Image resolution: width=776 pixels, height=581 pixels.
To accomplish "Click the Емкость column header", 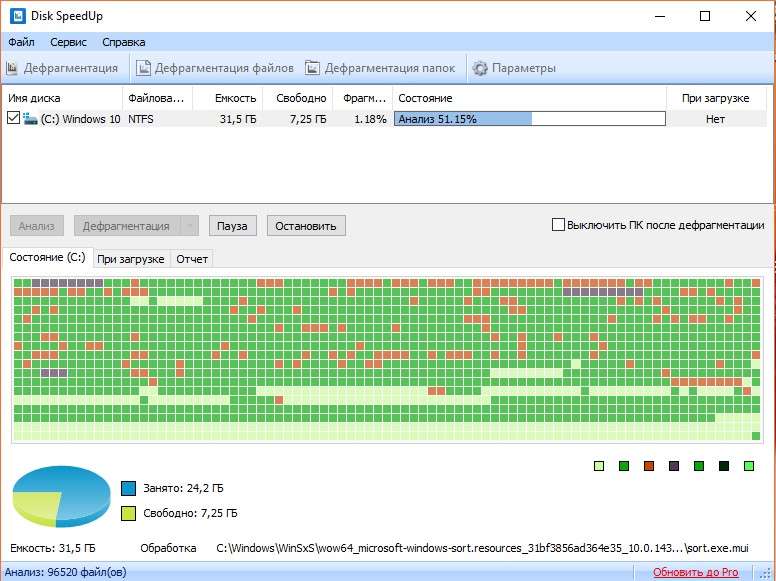I will [228, 98].
